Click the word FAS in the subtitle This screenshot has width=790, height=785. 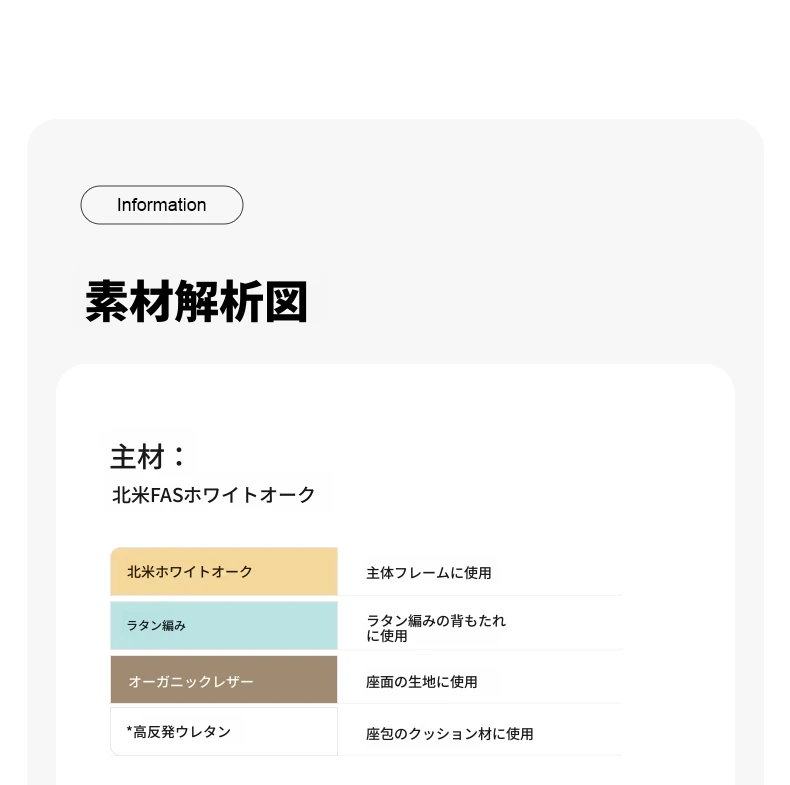(x=167, y=495)
